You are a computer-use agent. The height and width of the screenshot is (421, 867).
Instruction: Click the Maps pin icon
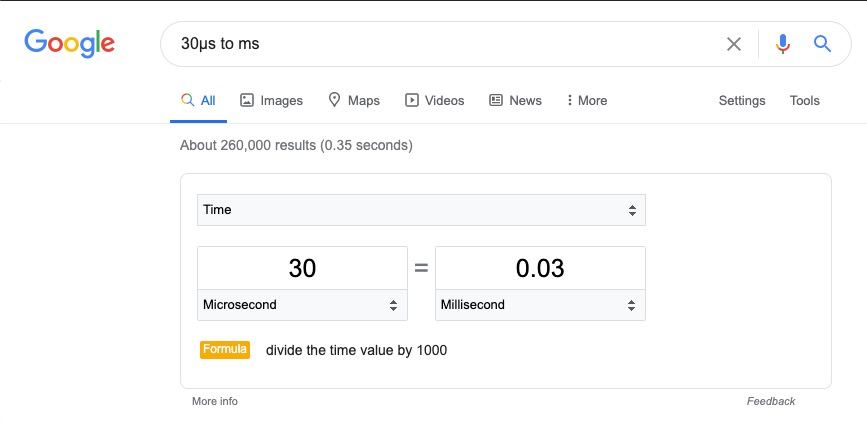tap(334, 100)
